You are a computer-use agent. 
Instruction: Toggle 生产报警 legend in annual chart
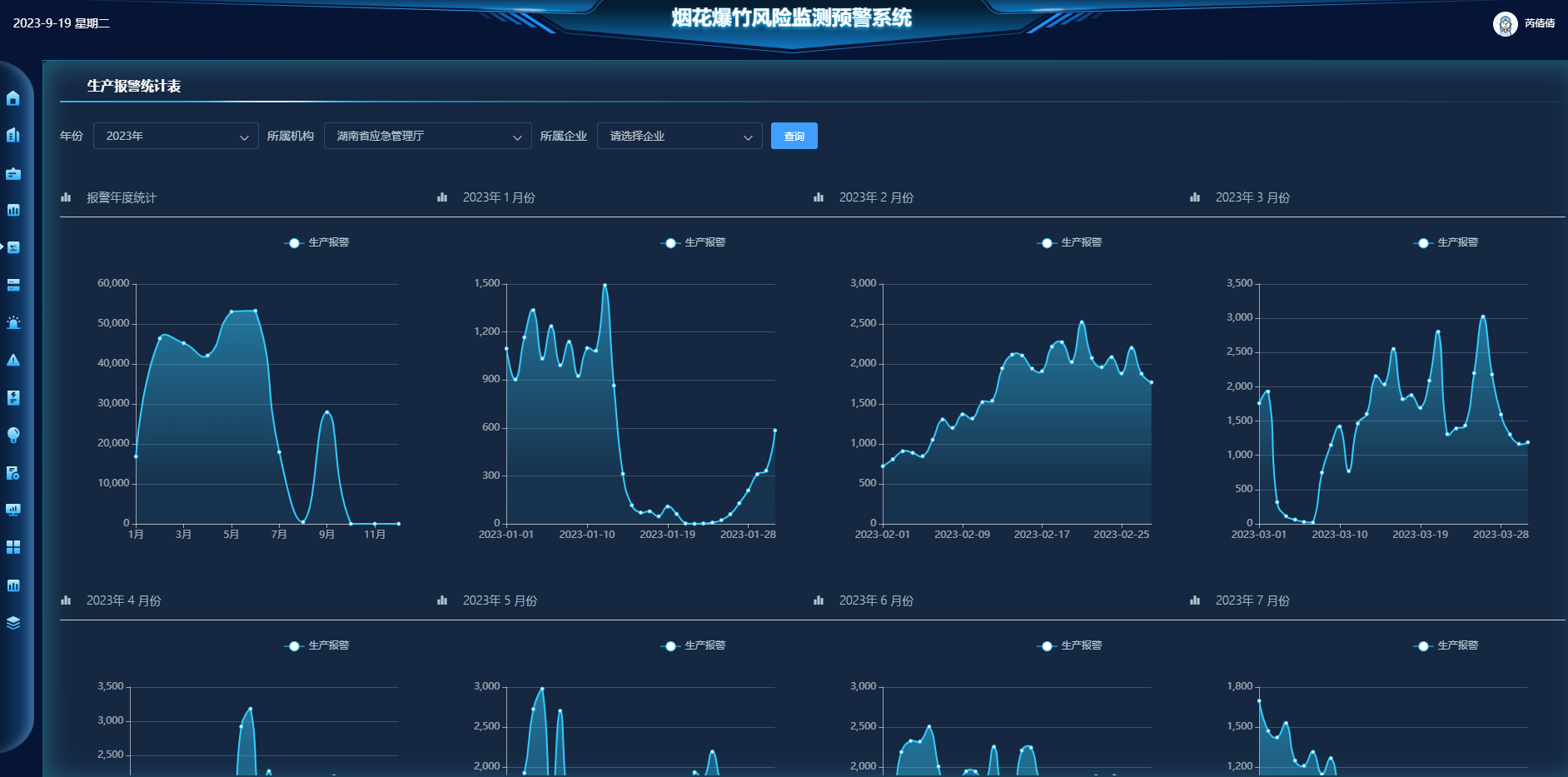click(316, 242)
